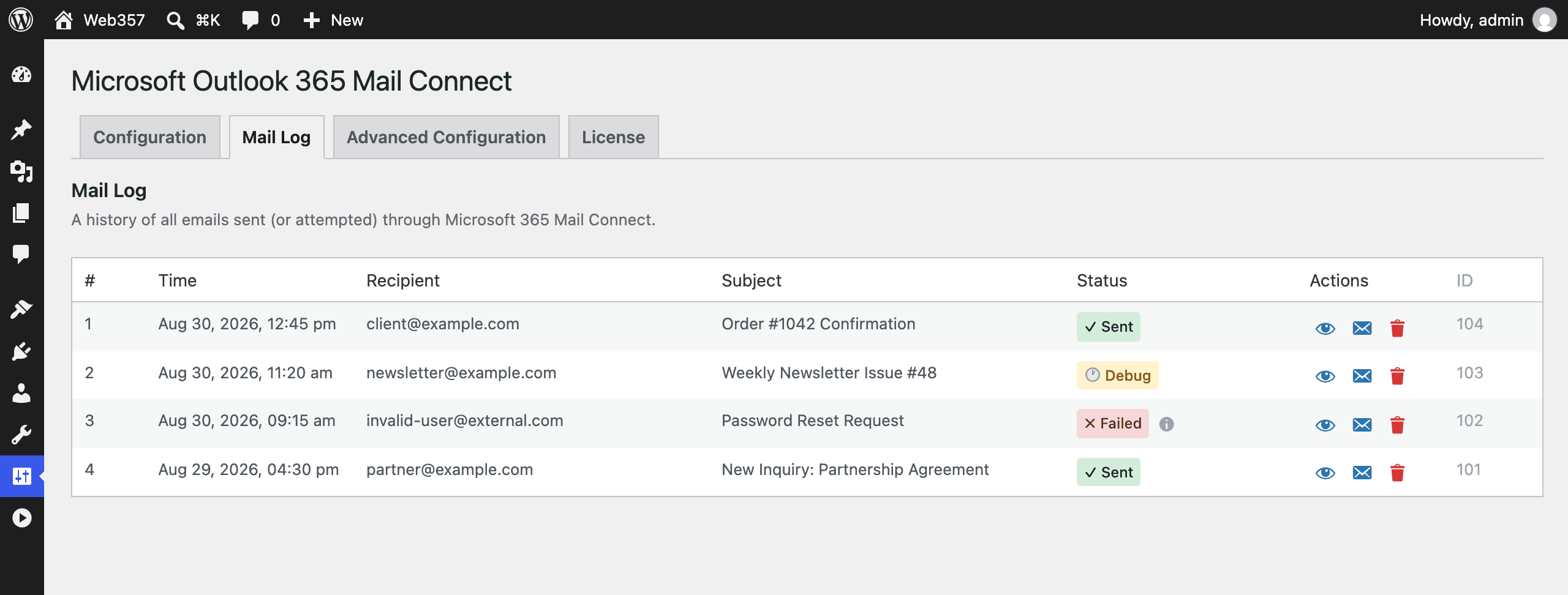Delete the Order #1042 Confirmation log entry

(x=1398, y=328)
